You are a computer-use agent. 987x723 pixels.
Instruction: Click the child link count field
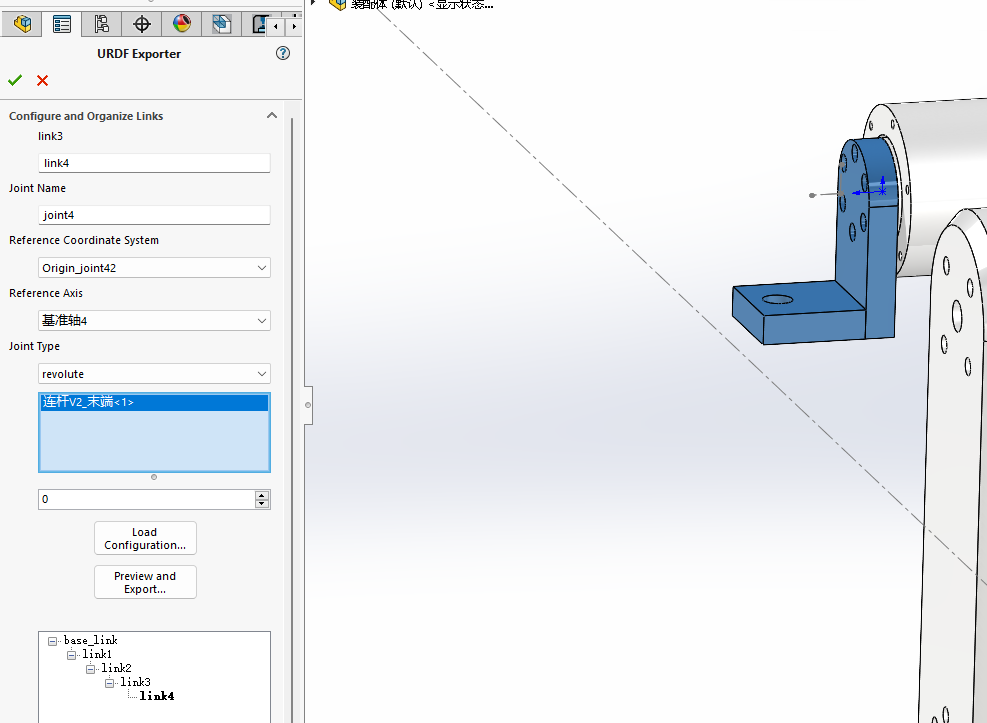(x=147, y=500)
